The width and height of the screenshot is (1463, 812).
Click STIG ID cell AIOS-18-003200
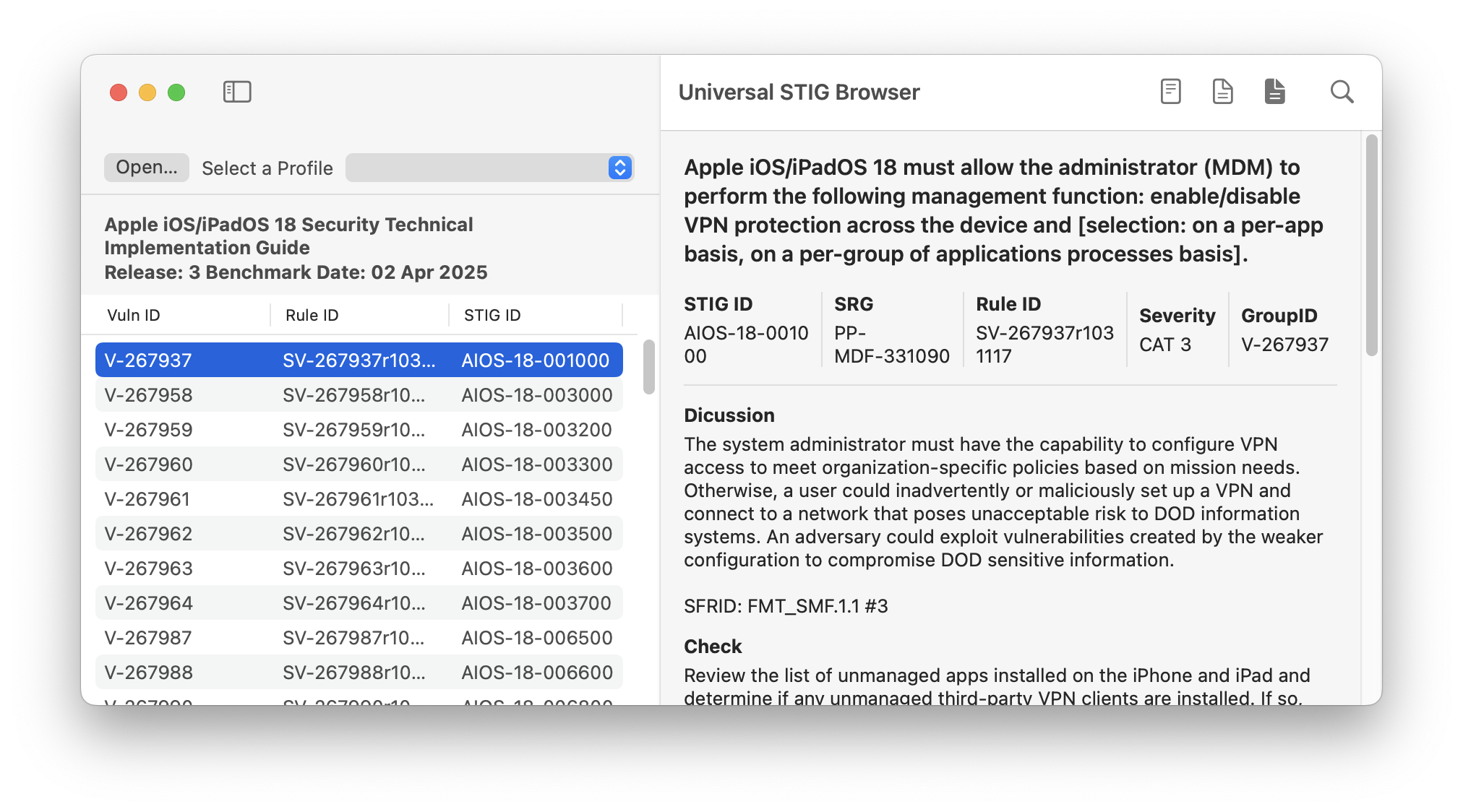click(537, 430)
